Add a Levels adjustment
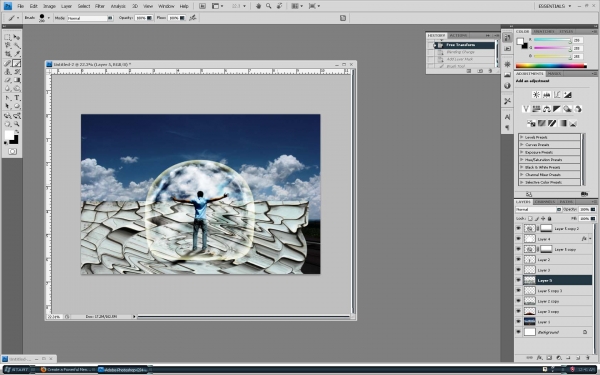 546,95
